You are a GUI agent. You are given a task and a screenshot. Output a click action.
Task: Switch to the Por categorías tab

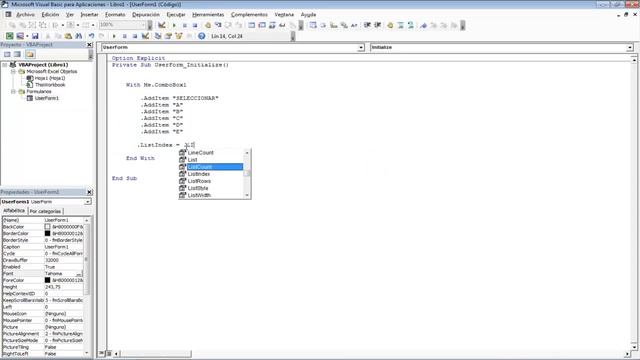(45, 211)
